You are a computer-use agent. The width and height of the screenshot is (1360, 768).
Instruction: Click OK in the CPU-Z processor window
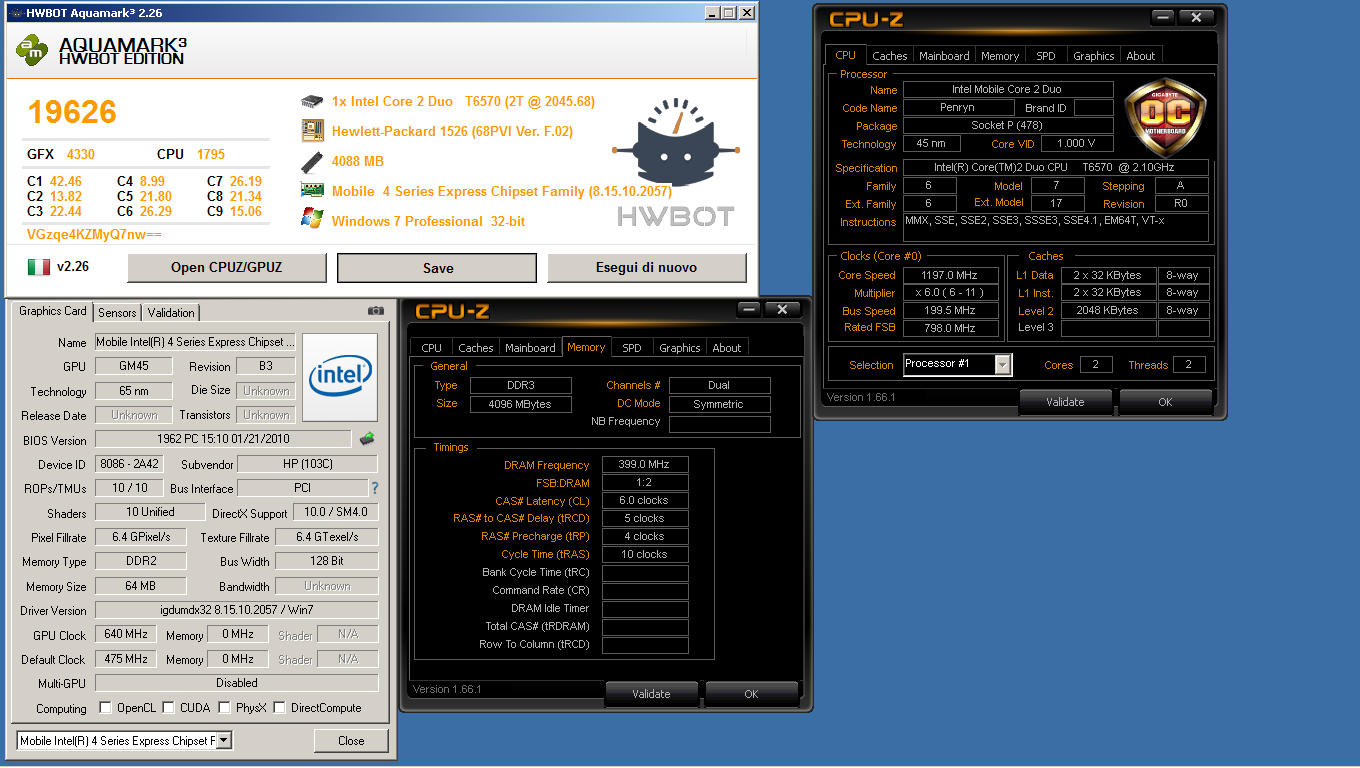(1165, 402)
